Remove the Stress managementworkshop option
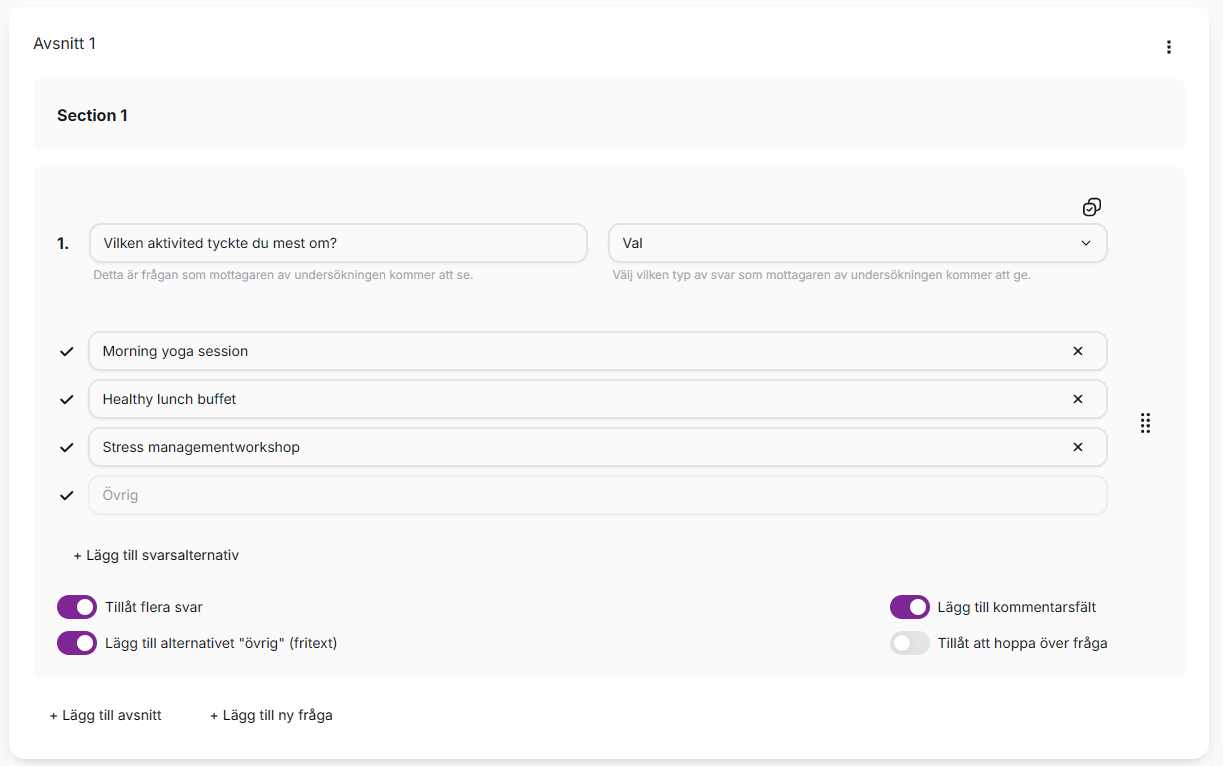The width and height of the screenshot is (1223, 766). 1077,447
